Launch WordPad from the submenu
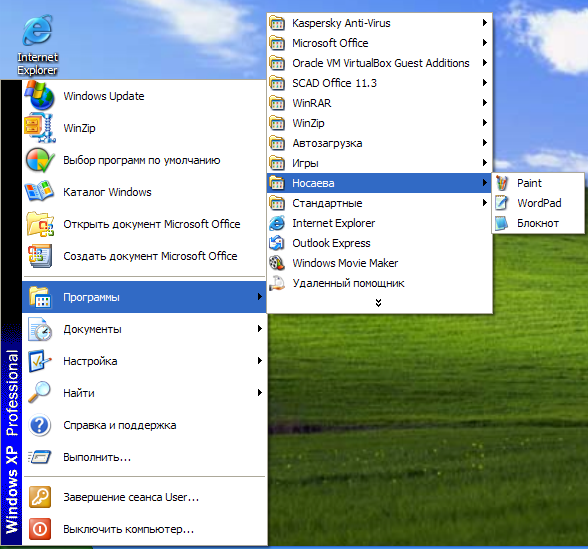Screen dimensions: 588x549 coord(538,203)
